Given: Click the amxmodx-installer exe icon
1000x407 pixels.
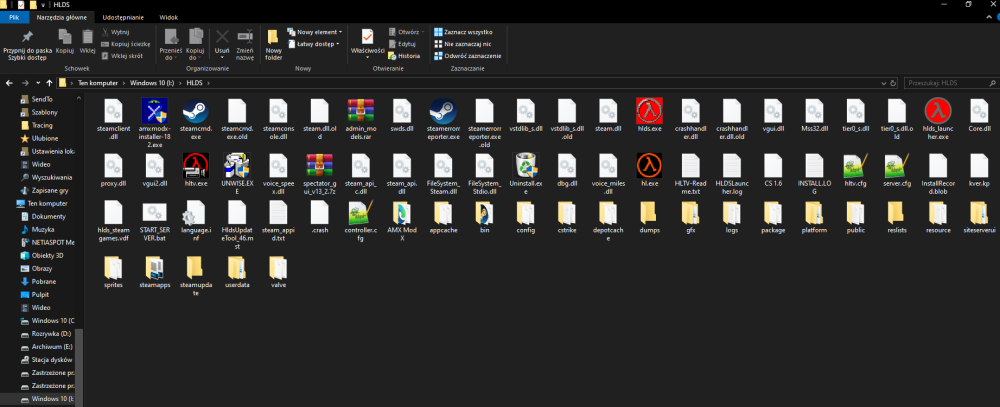Looking at the screenshot, I should click(155, 108).
